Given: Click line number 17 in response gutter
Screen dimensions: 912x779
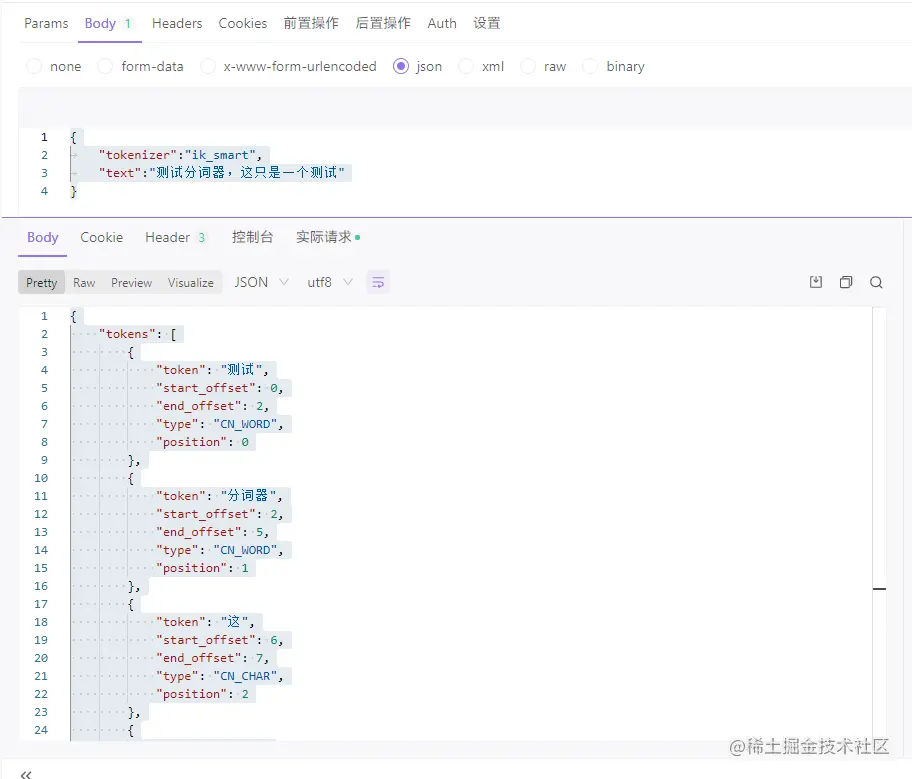Looking at the screenshot, I should point(41,604).
